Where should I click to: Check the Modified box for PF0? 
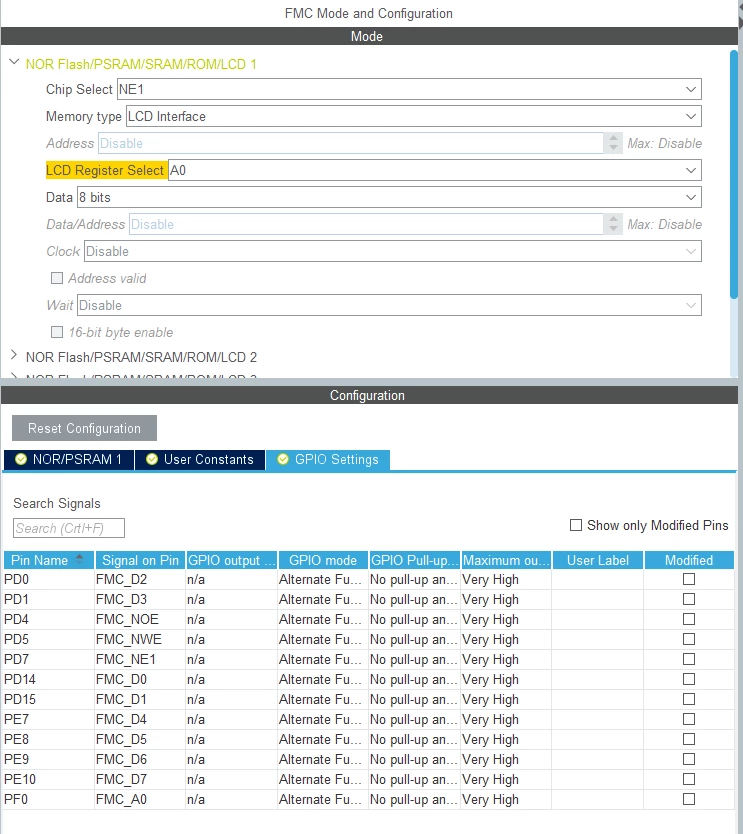coord(689,799)
